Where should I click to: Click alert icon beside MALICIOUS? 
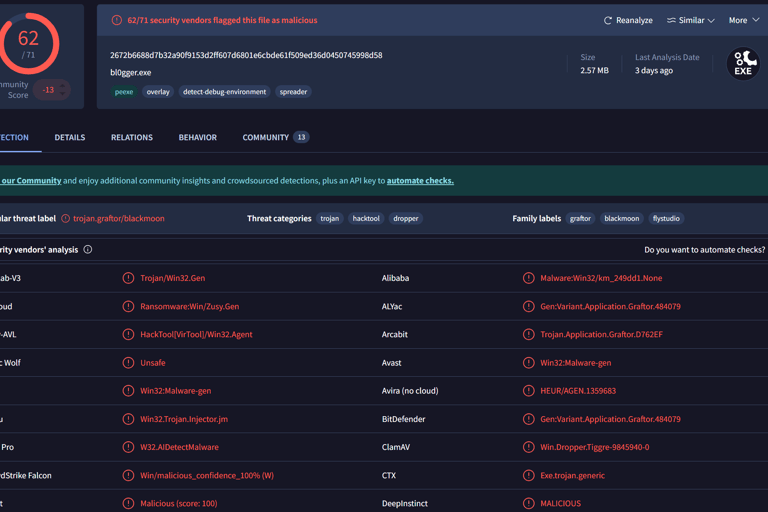click(x=528, y=504)
